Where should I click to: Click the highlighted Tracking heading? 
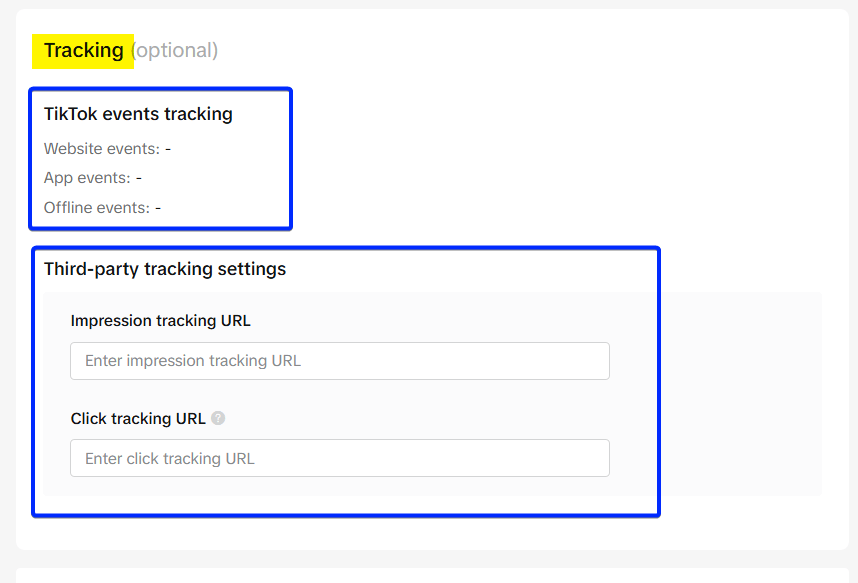click(x=84, y=50)
